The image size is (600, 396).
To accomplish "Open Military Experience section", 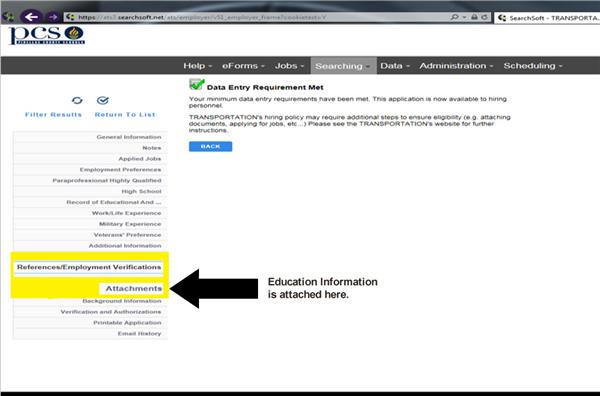I will coord(90,224).
